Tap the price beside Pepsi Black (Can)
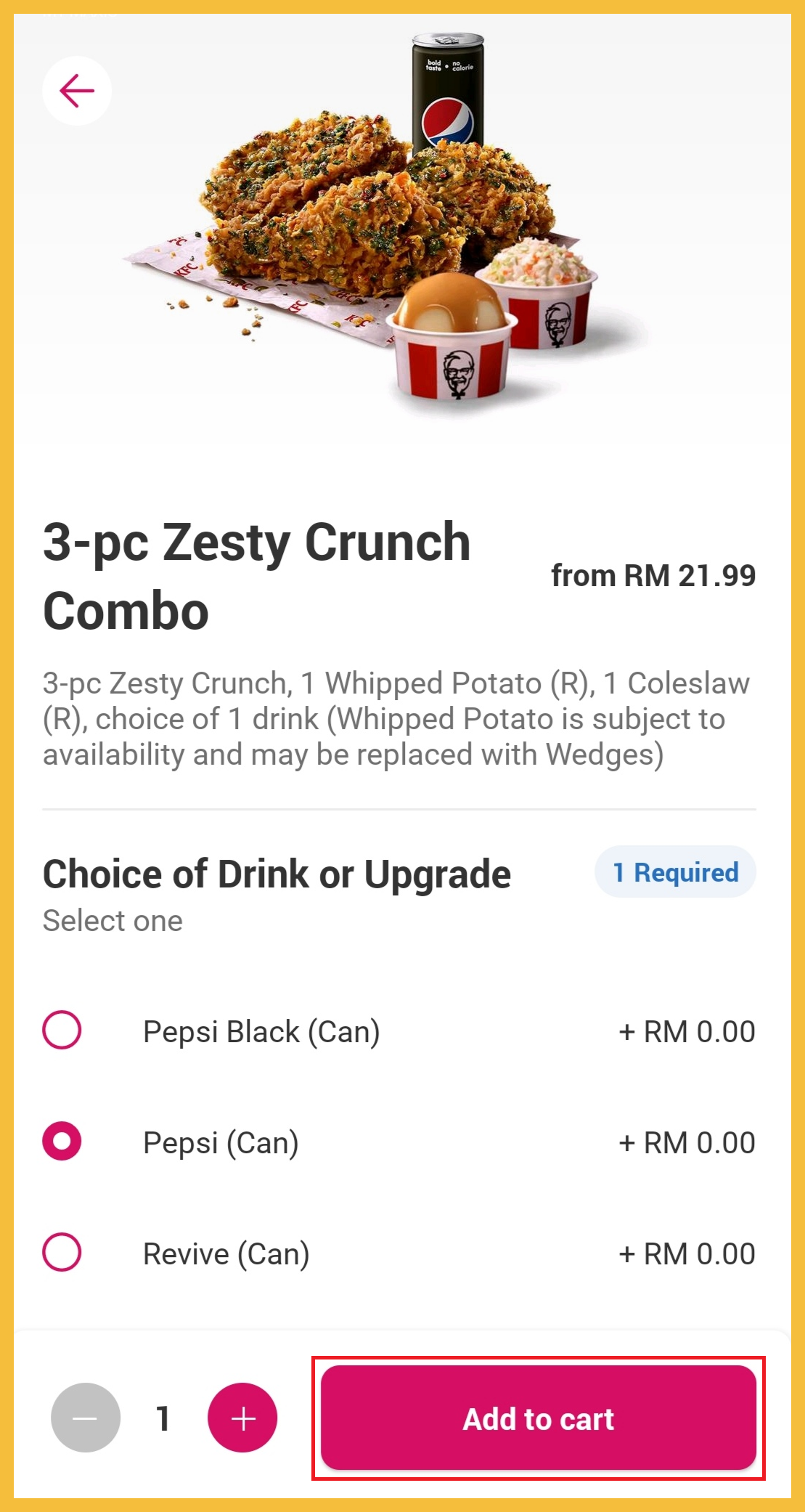This screenshot has width=805, height=1512. (x=687, y=1032)
